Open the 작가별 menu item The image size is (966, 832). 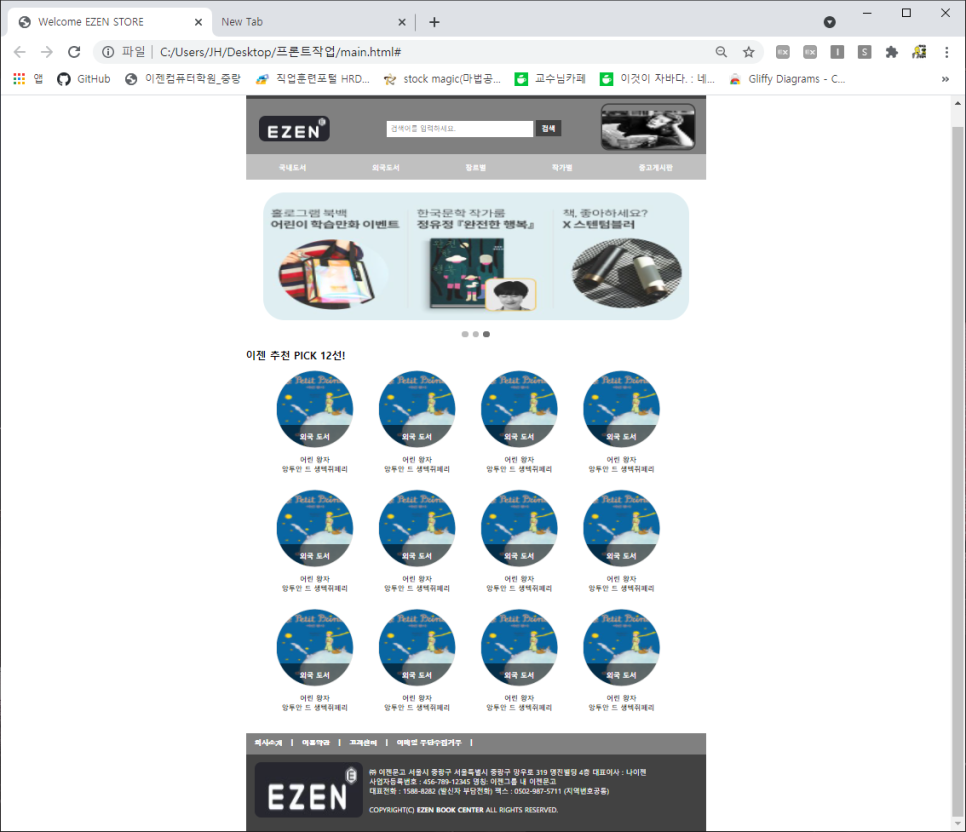point(562,168)
